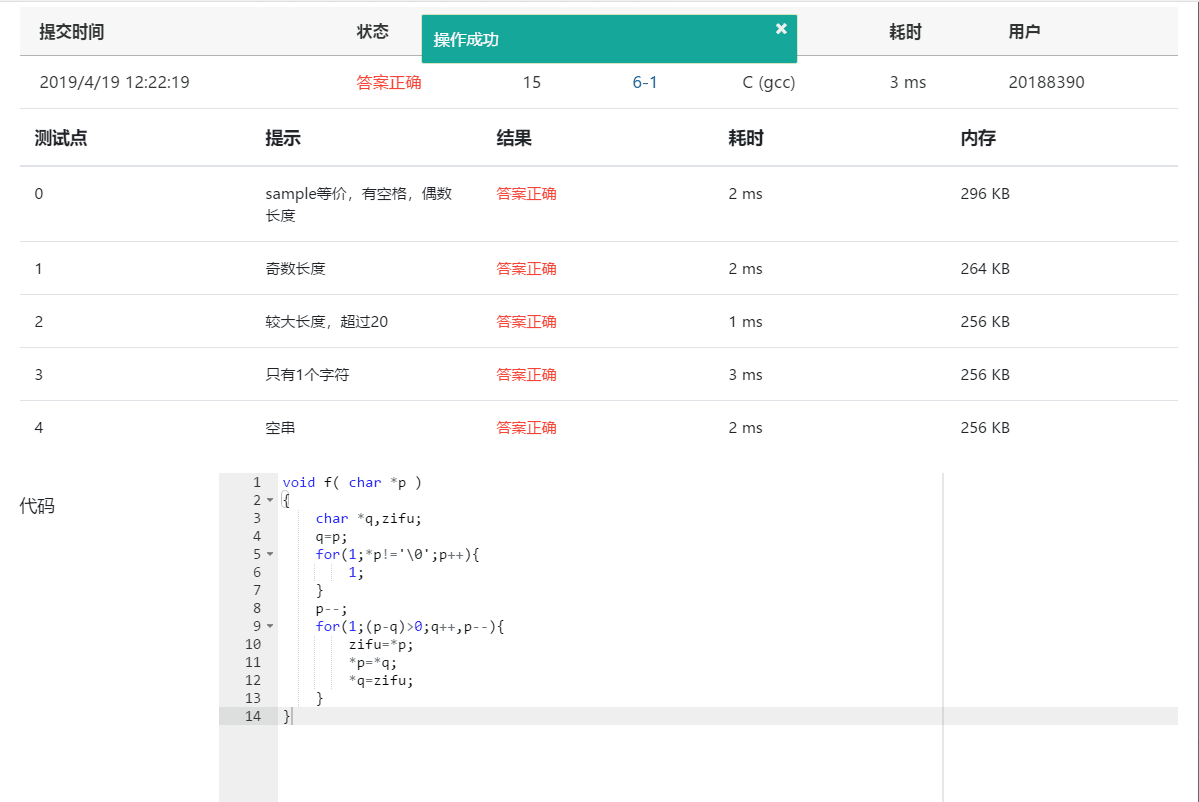Click the 答案正确 result for 空串 row
The width and height of the screenshot is (1199, 802).
(526, 428)
